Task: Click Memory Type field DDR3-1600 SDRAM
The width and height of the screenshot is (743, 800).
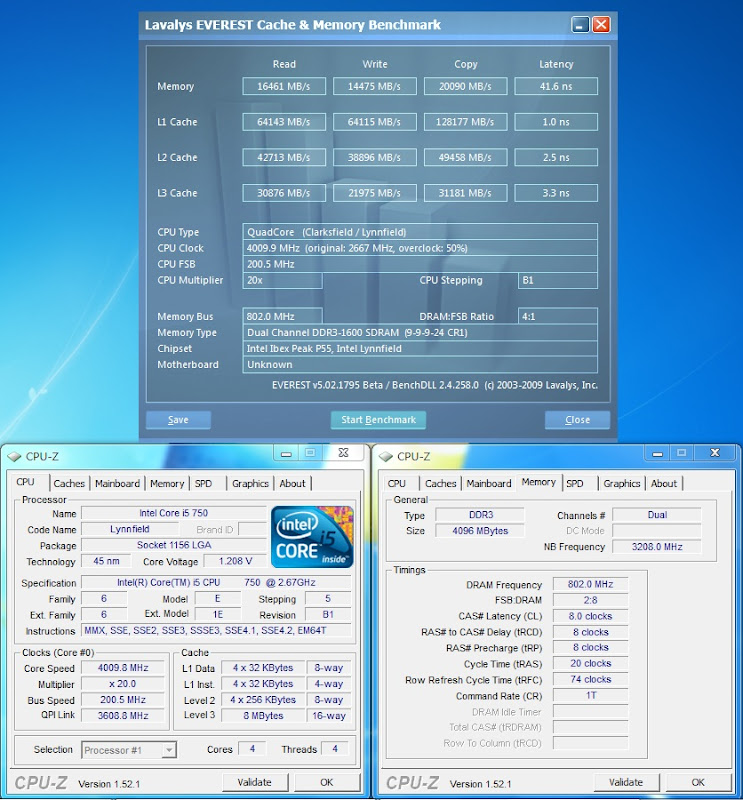Action: coord(420,333)
